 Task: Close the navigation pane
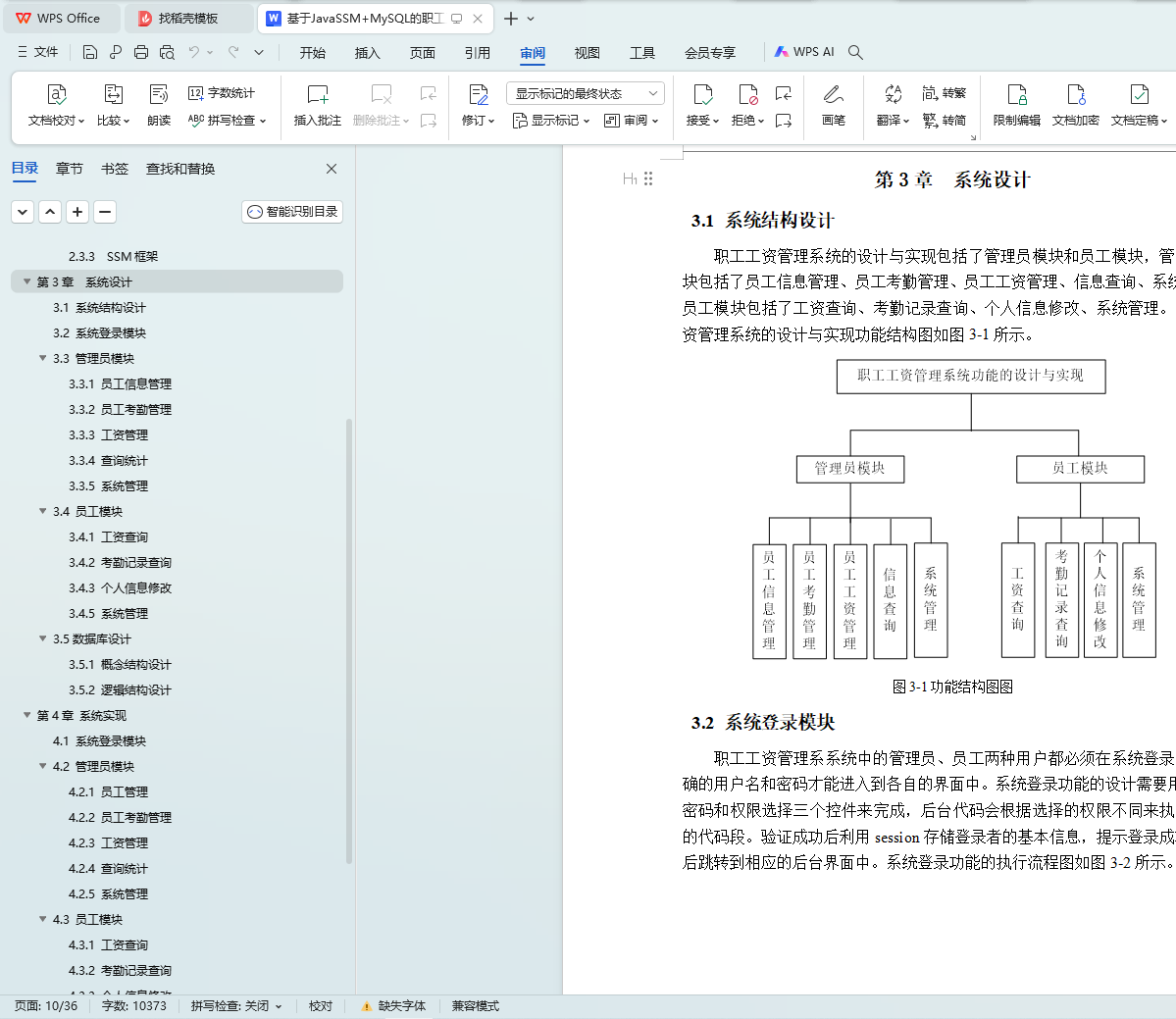(x=332, y=169)
